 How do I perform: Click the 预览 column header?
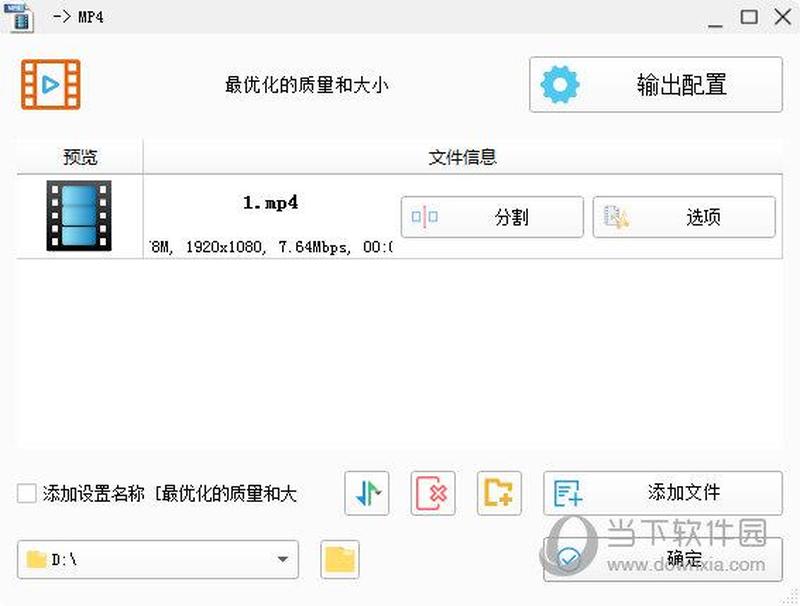[x=80, y=157]
